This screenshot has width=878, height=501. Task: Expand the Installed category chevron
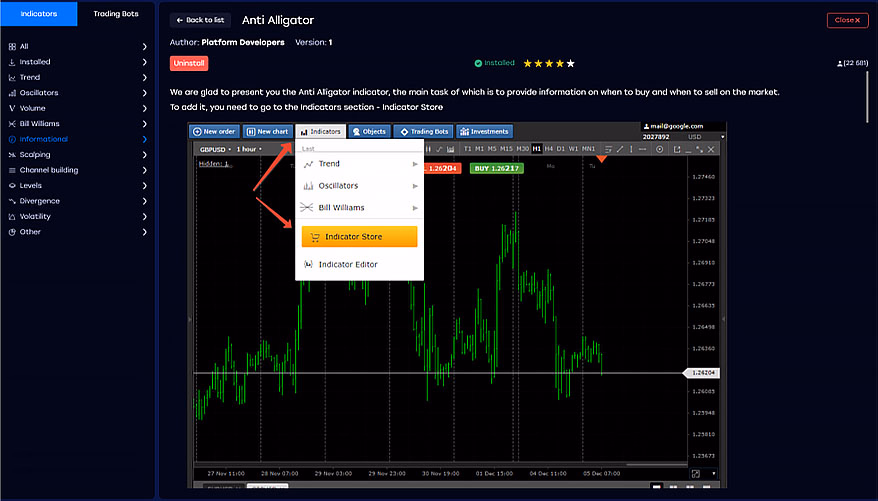pos(144,62)
